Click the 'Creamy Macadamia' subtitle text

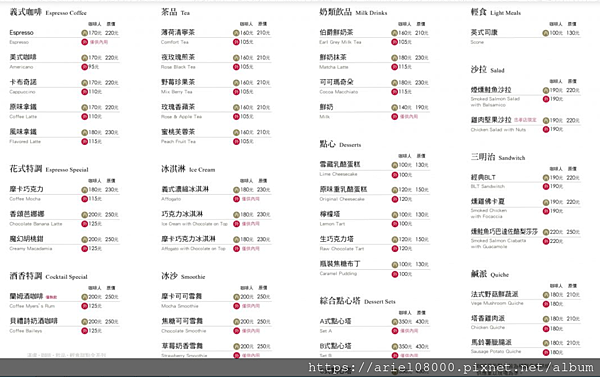point(31,249)
